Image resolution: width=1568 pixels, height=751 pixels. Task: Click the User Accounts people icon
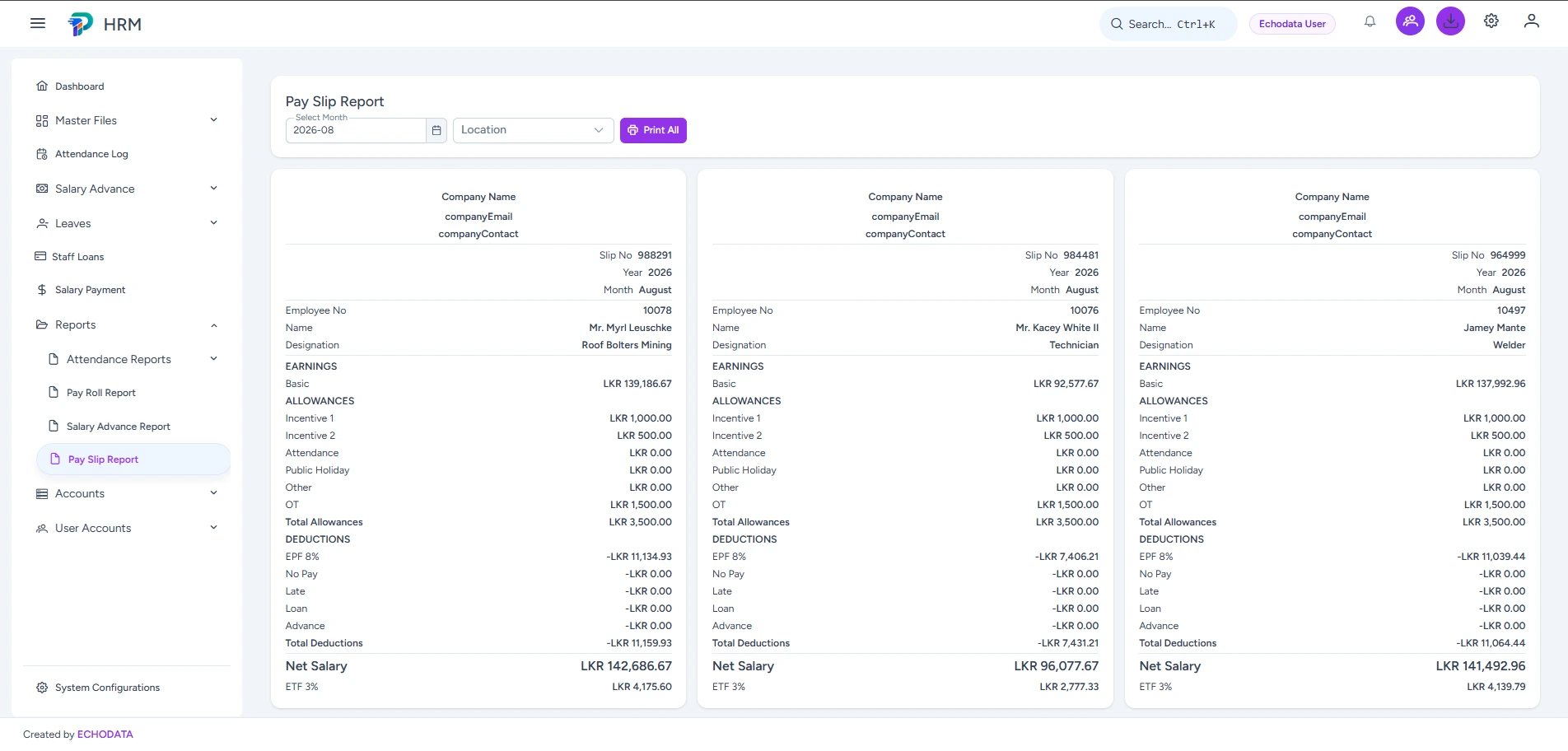[42, 528]
